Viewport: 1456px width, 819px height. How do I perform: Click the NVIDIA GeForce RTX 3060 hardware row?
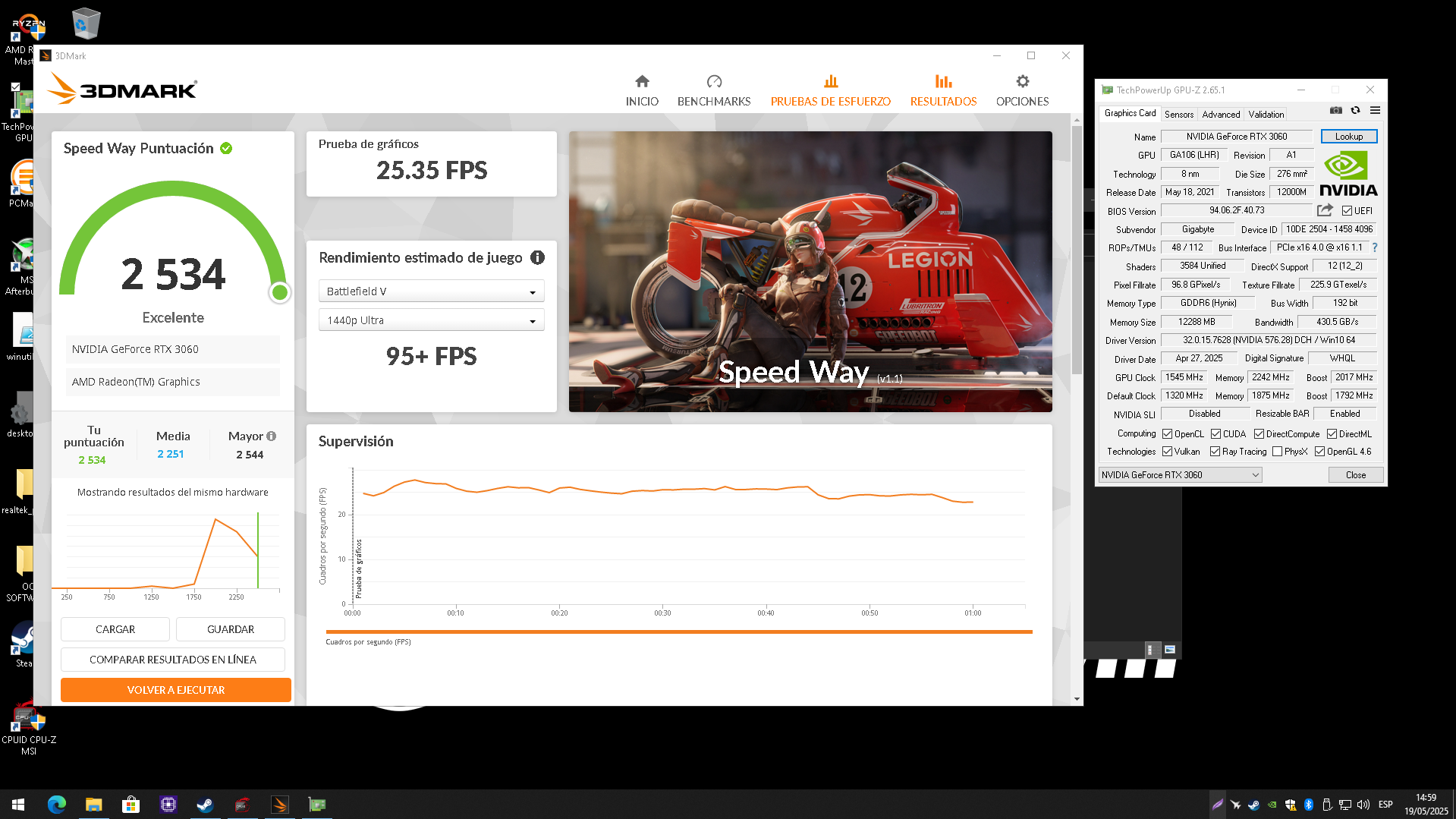[173, 349]
